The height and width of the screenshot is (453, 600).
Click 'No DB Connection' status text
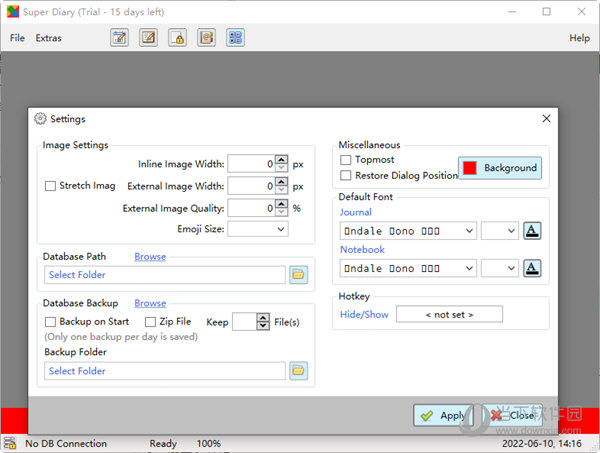coord(66,443)
